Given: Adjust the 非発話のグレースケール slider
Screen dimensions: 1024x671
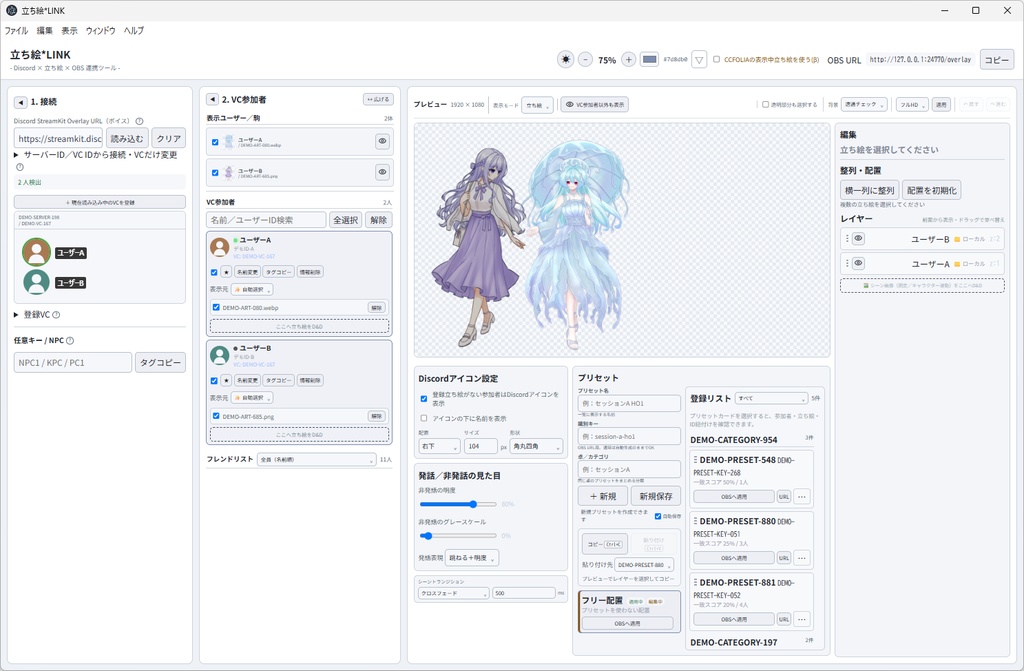Looking at the screenshot, I should pyautogui.click(x=458, y=536).
